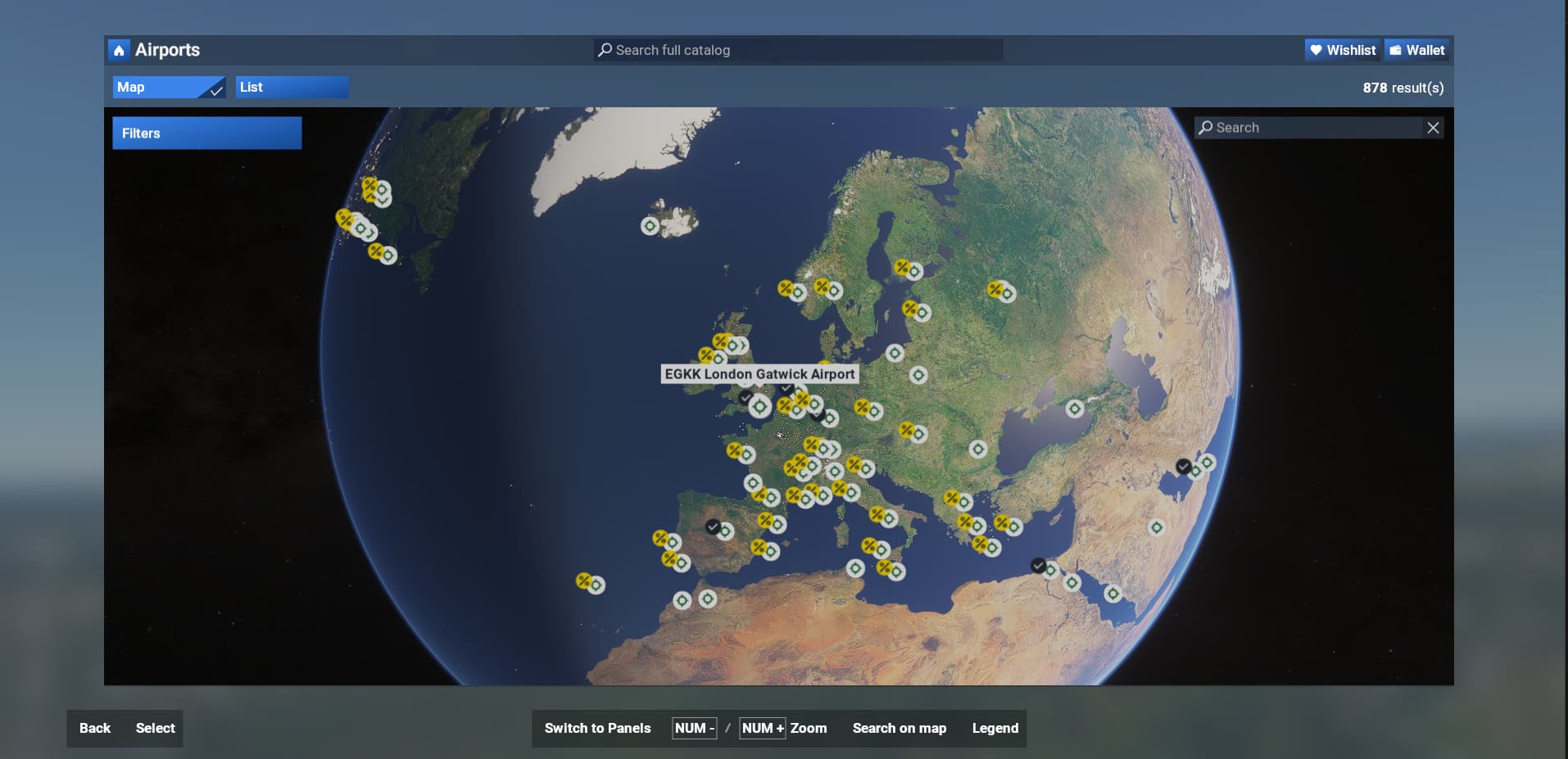Screen dimensions: 1568x759
Task: Select the lone marker in the Arabian desert
Action: [1157, 527]
